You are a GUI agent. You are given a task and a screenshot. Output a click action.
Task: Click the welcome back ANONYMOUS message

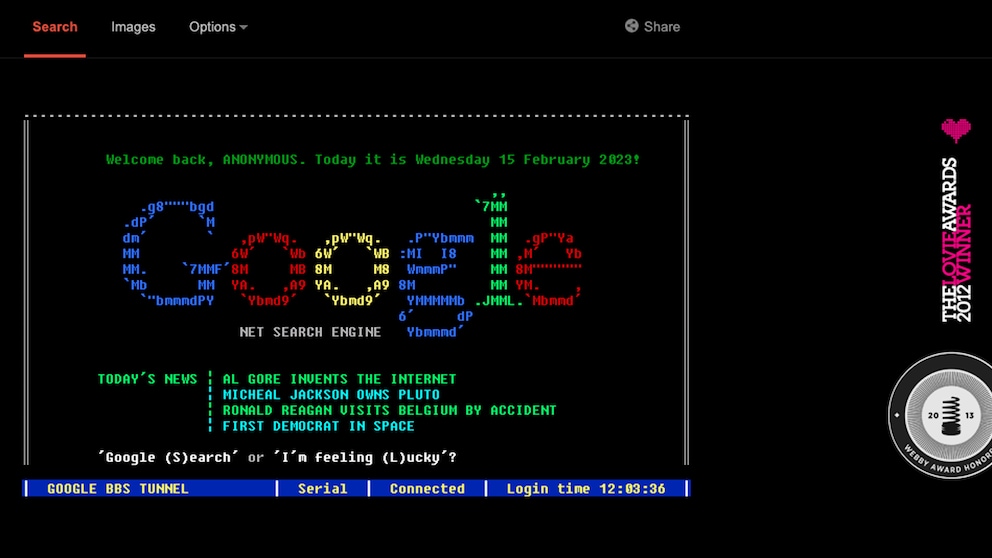[373, 160]
